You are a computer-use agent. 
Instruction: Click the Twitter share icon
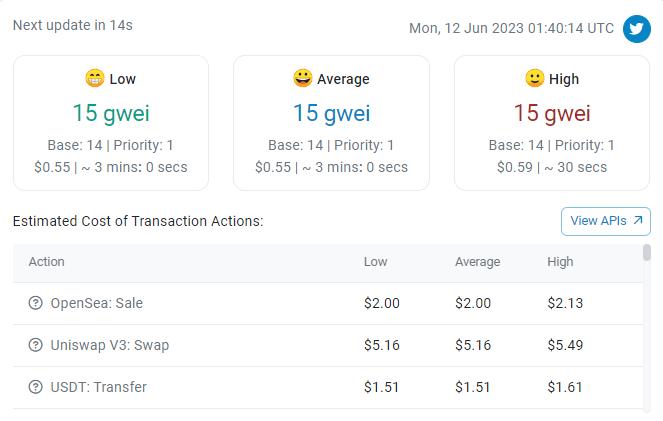(x=637, y=29)
